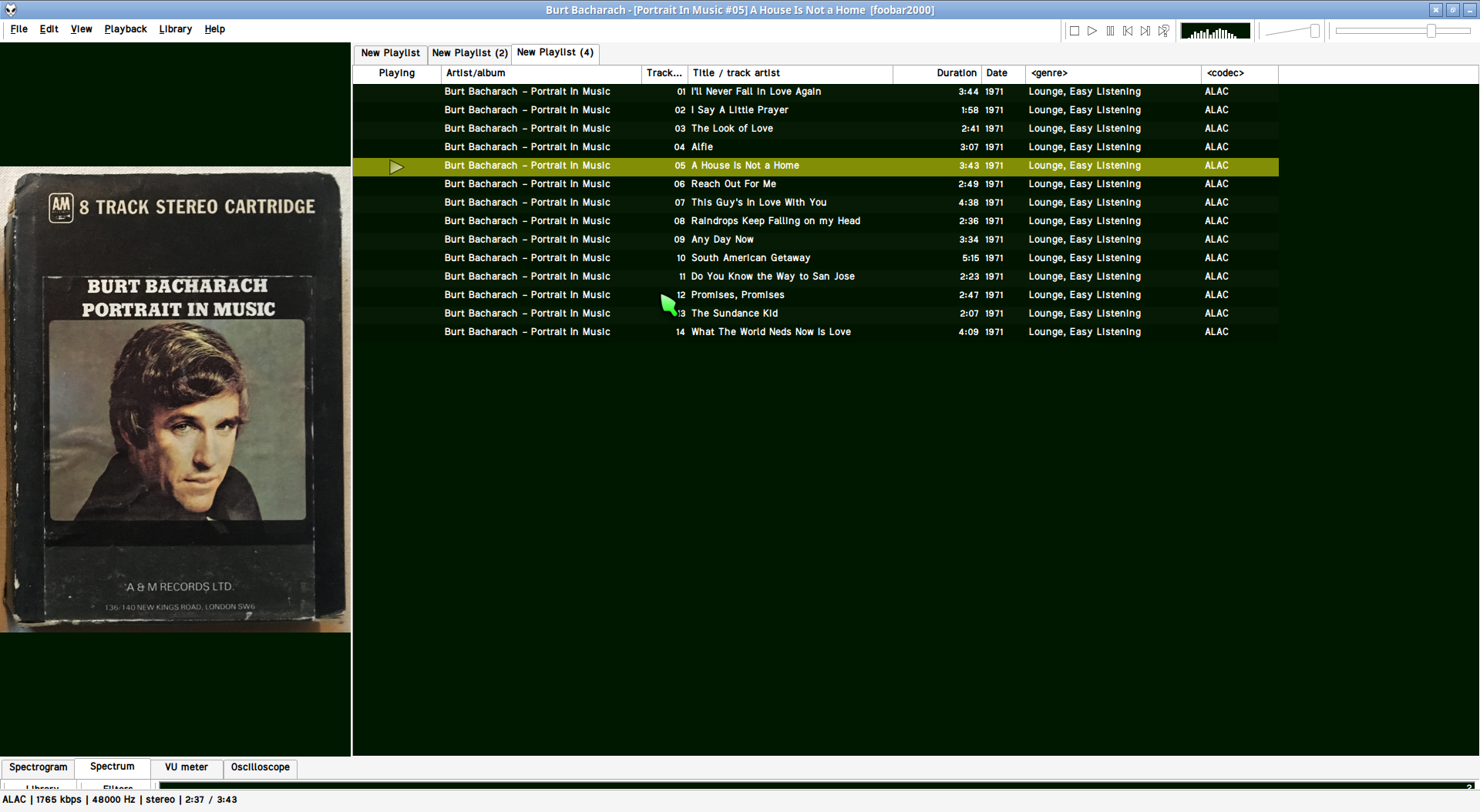Sort by Title / track artist header
Image resolution: width=1480 pixels, height=812 pixels.
coord(790,73)
